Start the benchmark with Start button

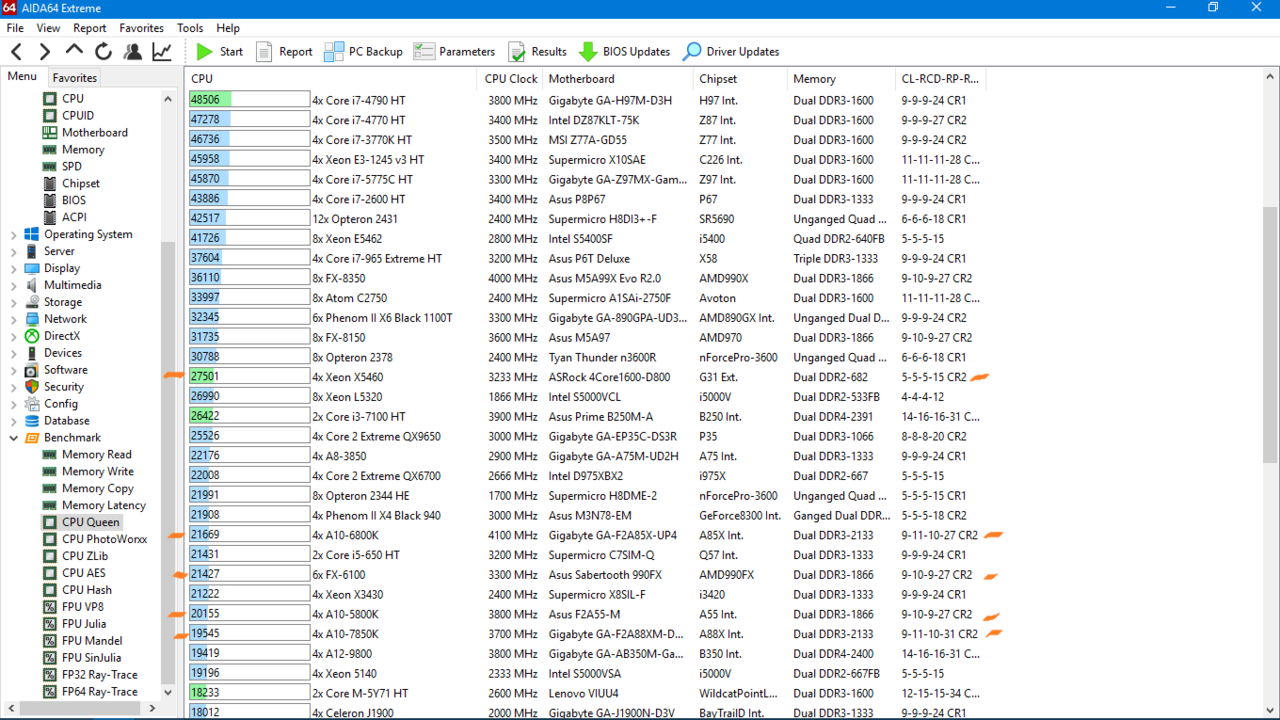[x=219, y=52]
